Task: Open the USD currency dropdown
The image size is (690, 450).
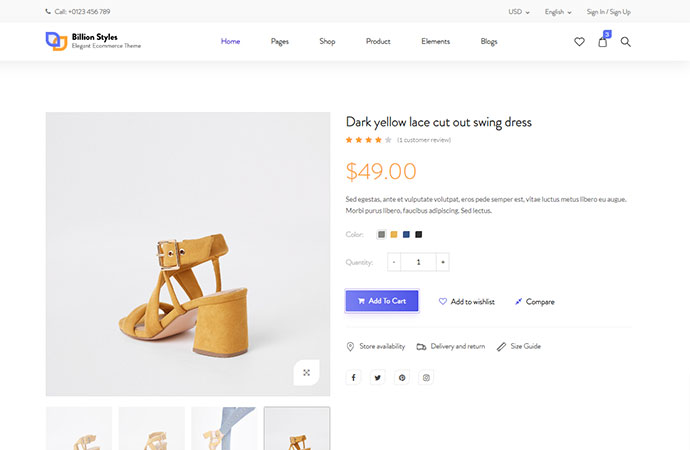Action: click(518, 12)
